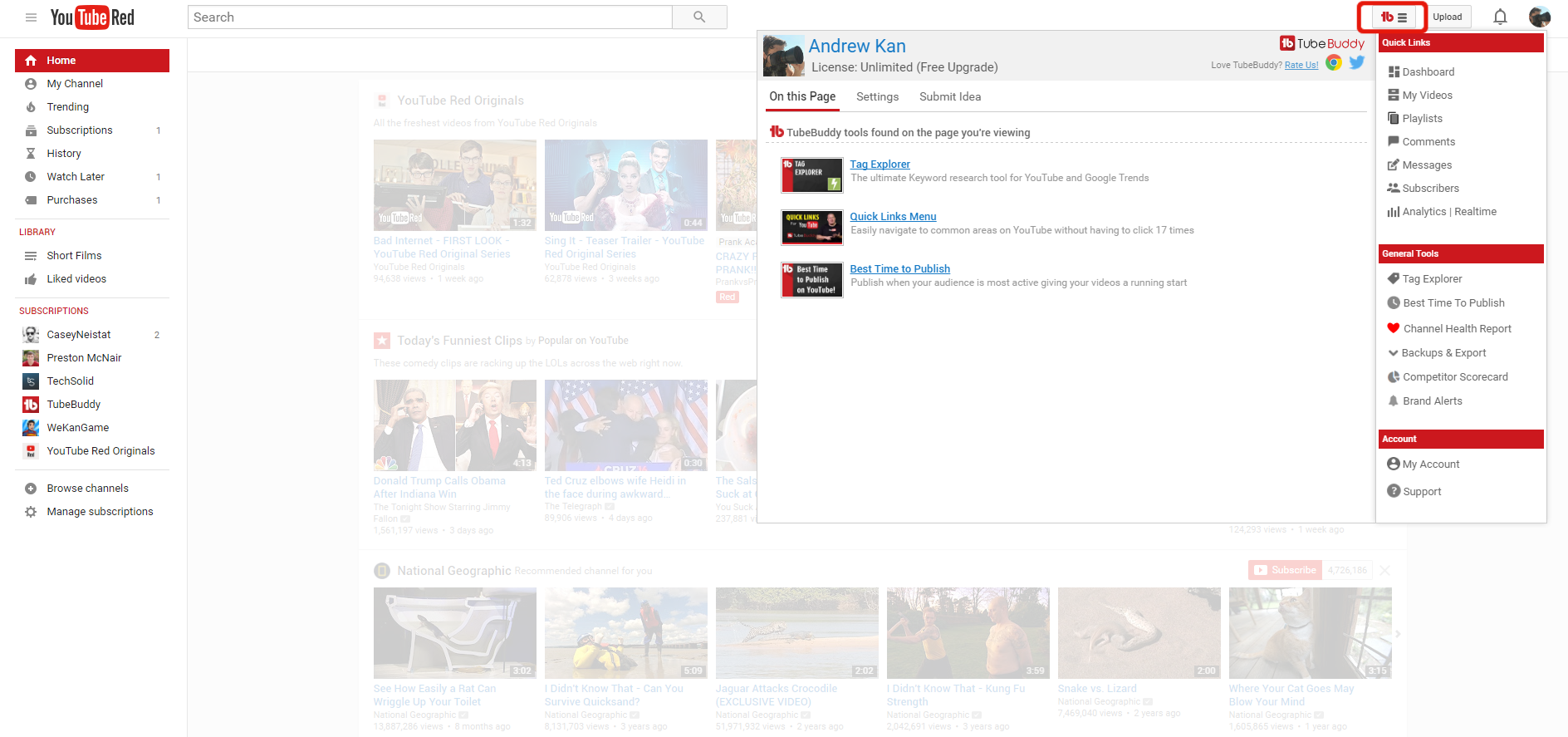
Task: Click the Channel Health Report heart icon
Action: click(1394, 328)
